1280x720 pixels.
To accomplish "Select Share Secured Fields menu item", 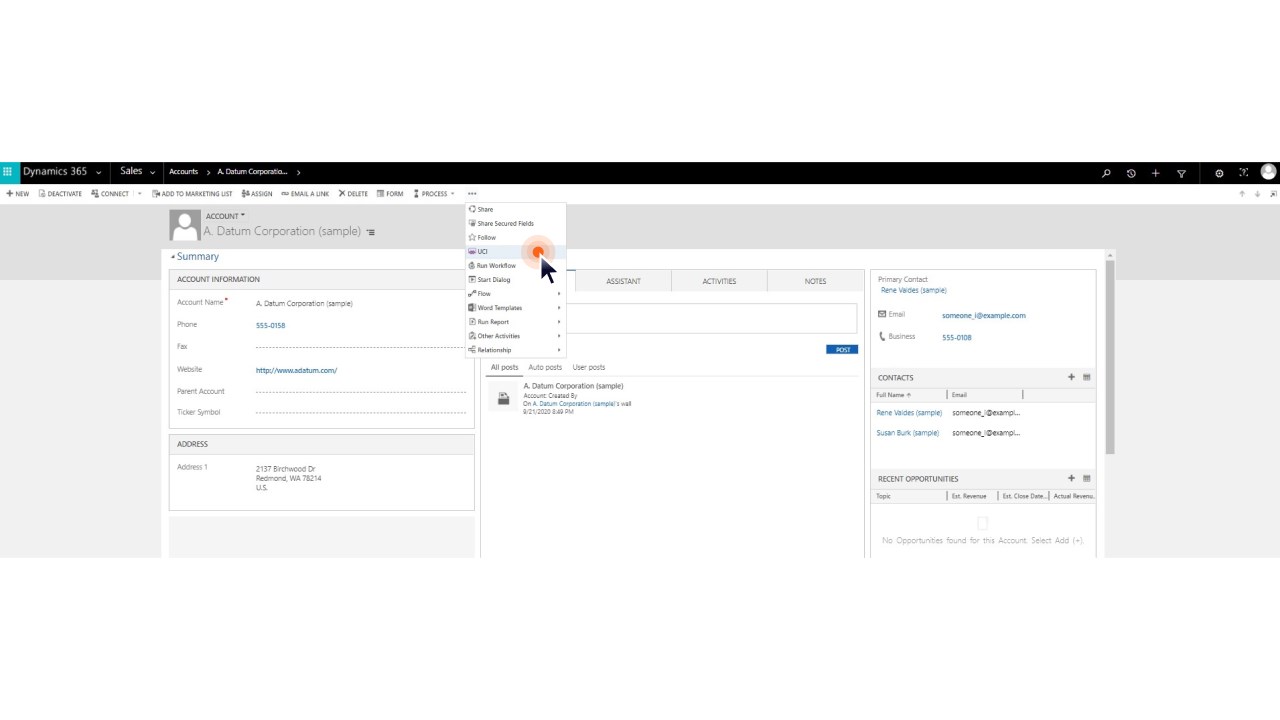I will point(516,223).
